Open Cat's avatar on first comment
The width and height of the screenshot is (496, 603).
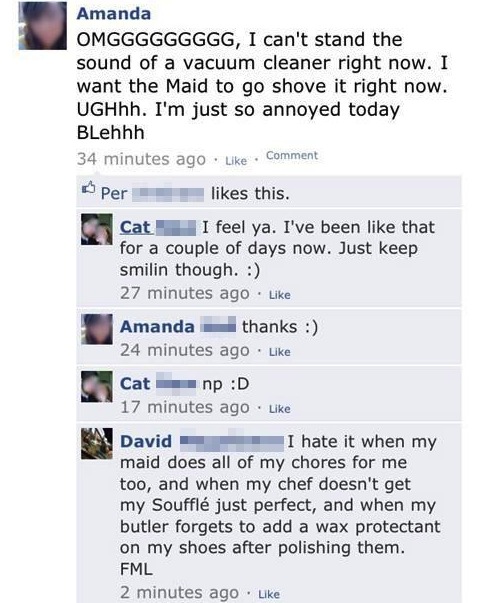[x=97, y=230]
